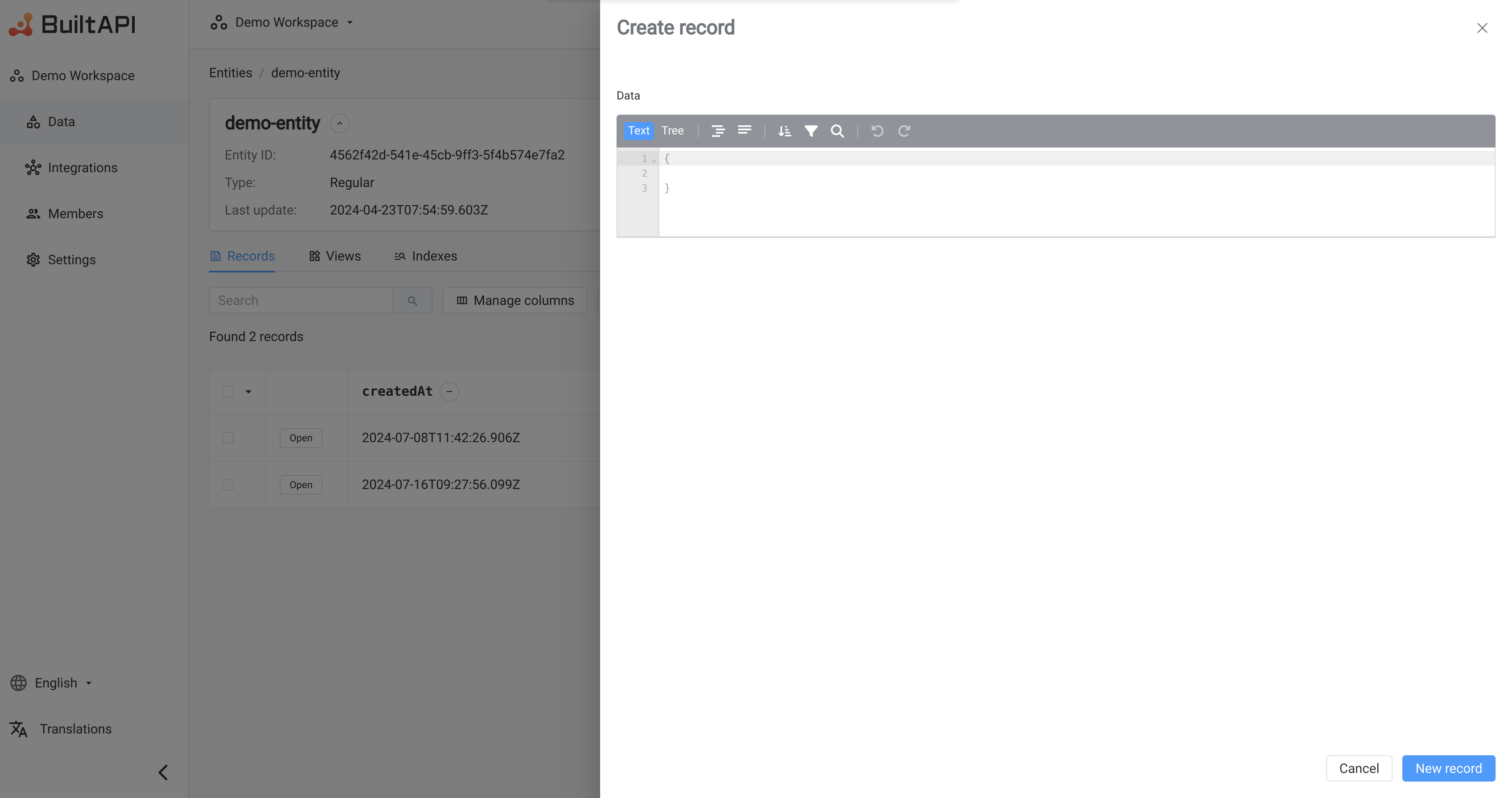The height and width of the screenshot is (798, 1512).
Task: Close the Create record panel
Action: tap(1482, 28)
